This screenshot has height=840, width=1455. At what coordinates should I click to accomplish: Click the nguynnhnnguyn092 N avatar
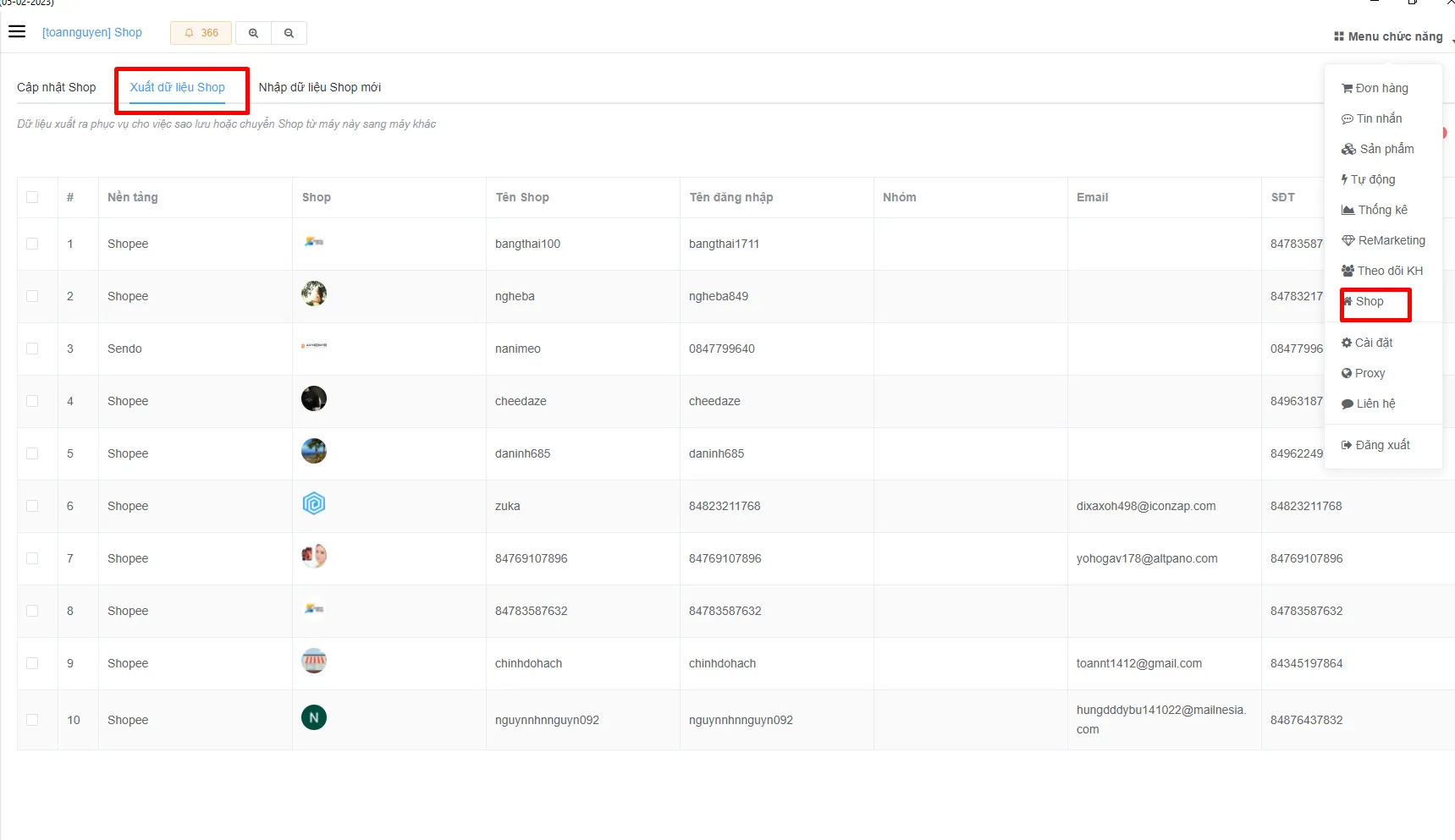point(314,717)
